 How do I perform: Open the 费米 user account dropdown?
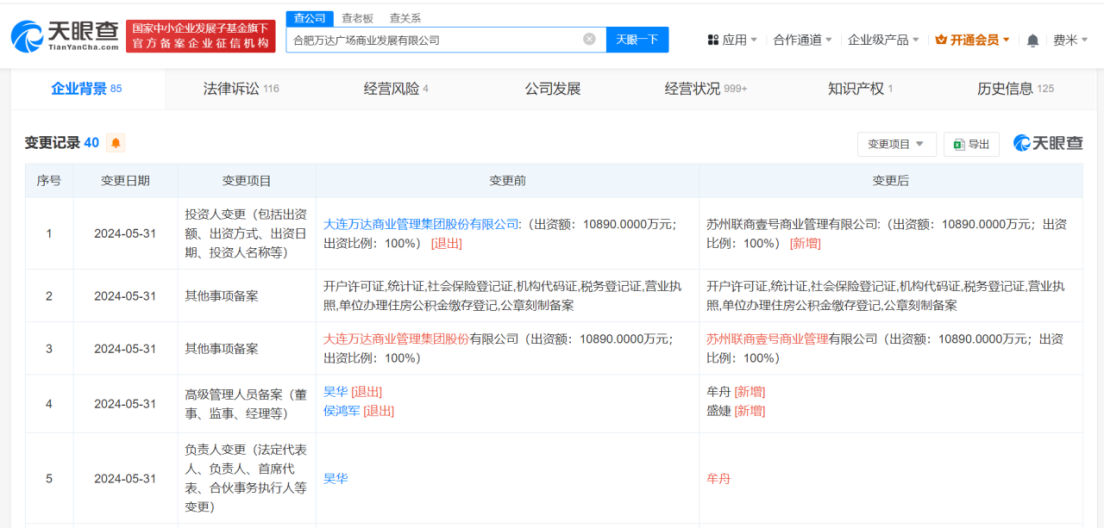point(1069,40)
